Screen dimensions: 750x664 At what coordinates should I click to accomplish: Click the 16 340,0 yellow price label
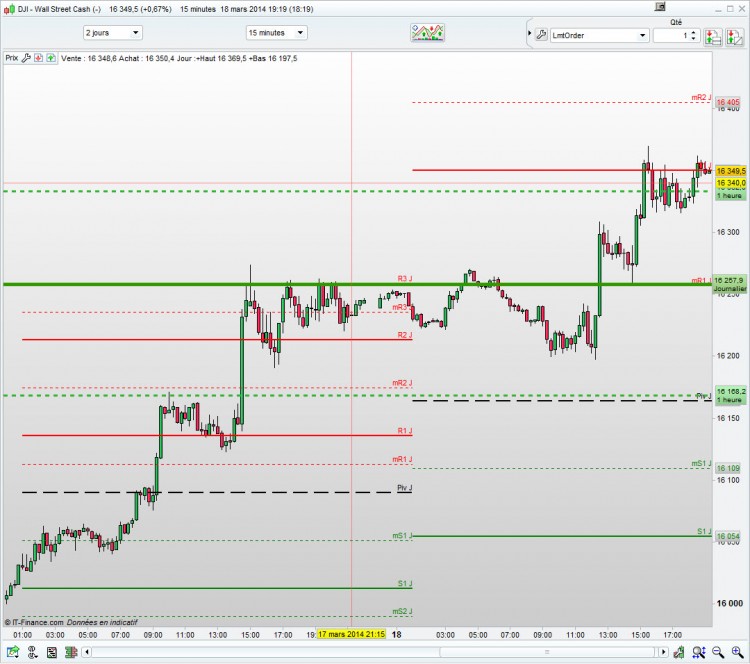730,183
